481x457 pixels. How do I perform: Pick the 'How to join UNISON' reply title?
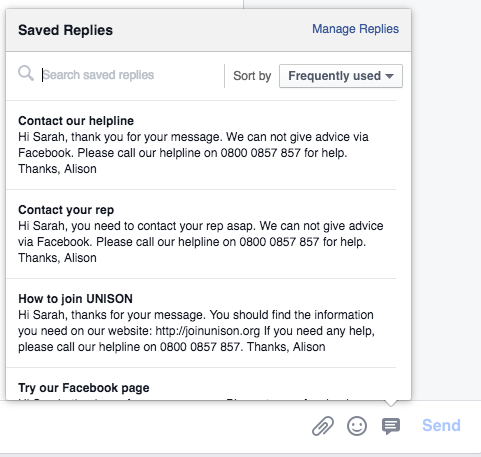pos(75,299)
